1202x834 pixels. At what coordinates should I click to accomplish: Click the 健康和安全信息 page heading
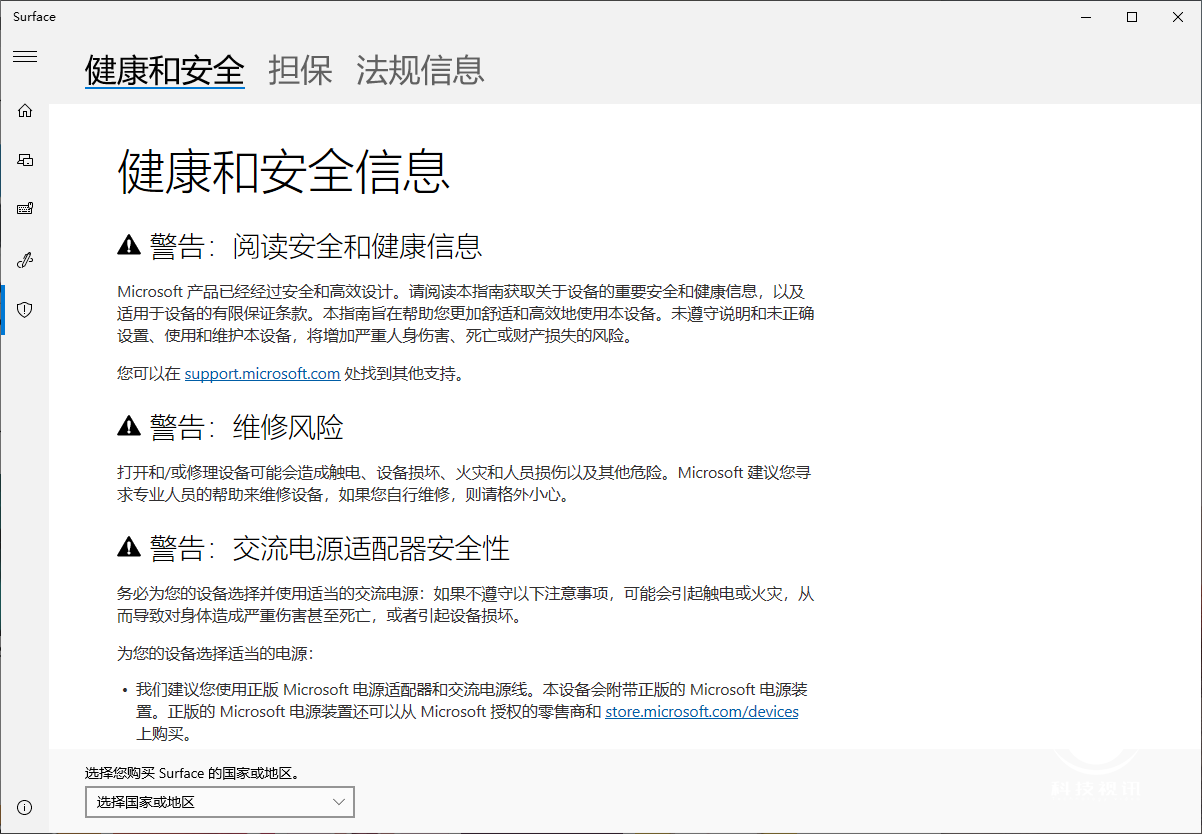point(284,171)
